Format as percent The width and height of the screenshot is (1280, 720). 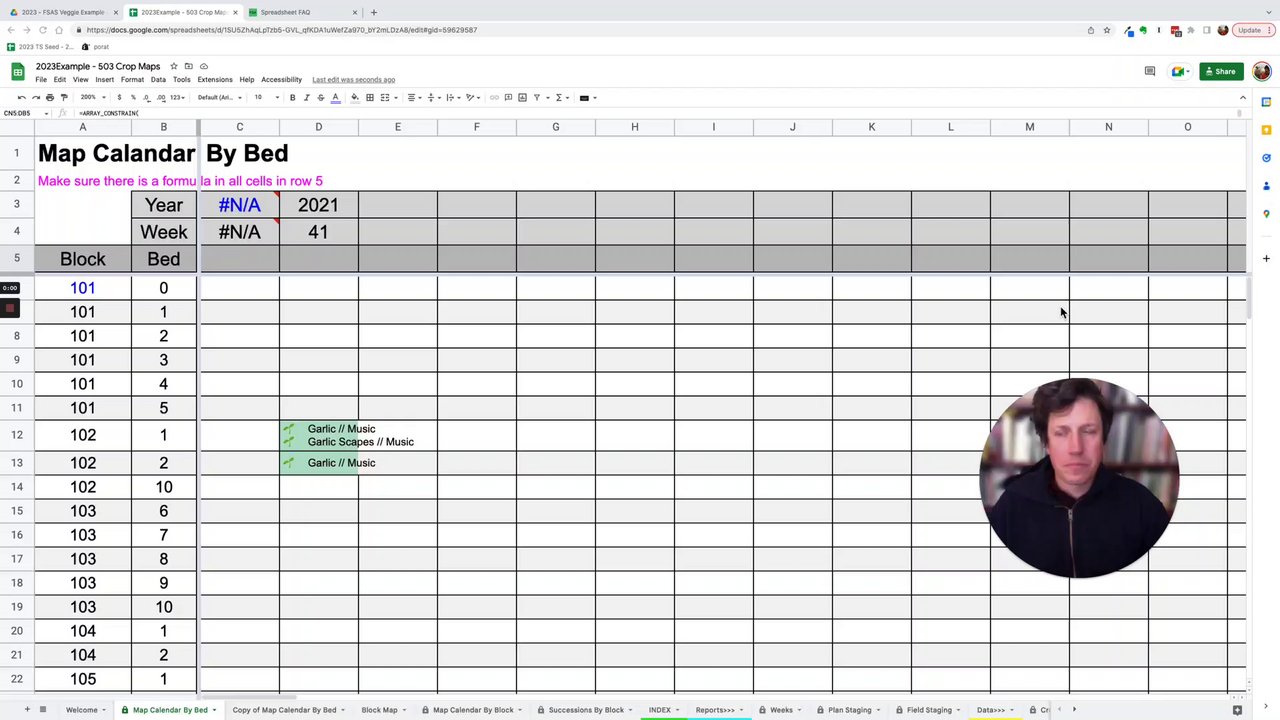click(x=133, y=97)
